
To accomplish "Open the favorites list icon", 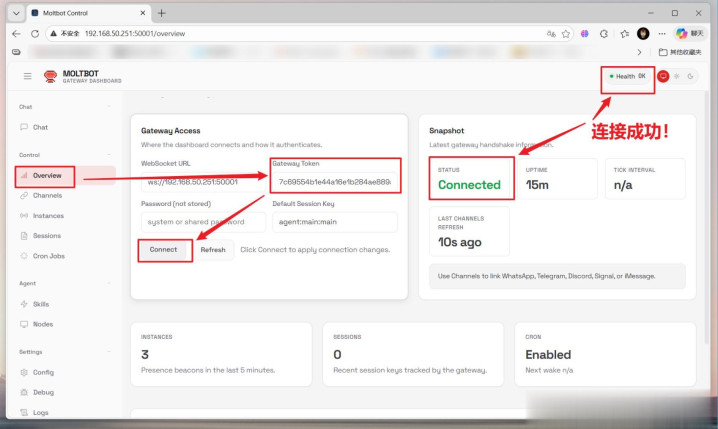I will point(625,33).
